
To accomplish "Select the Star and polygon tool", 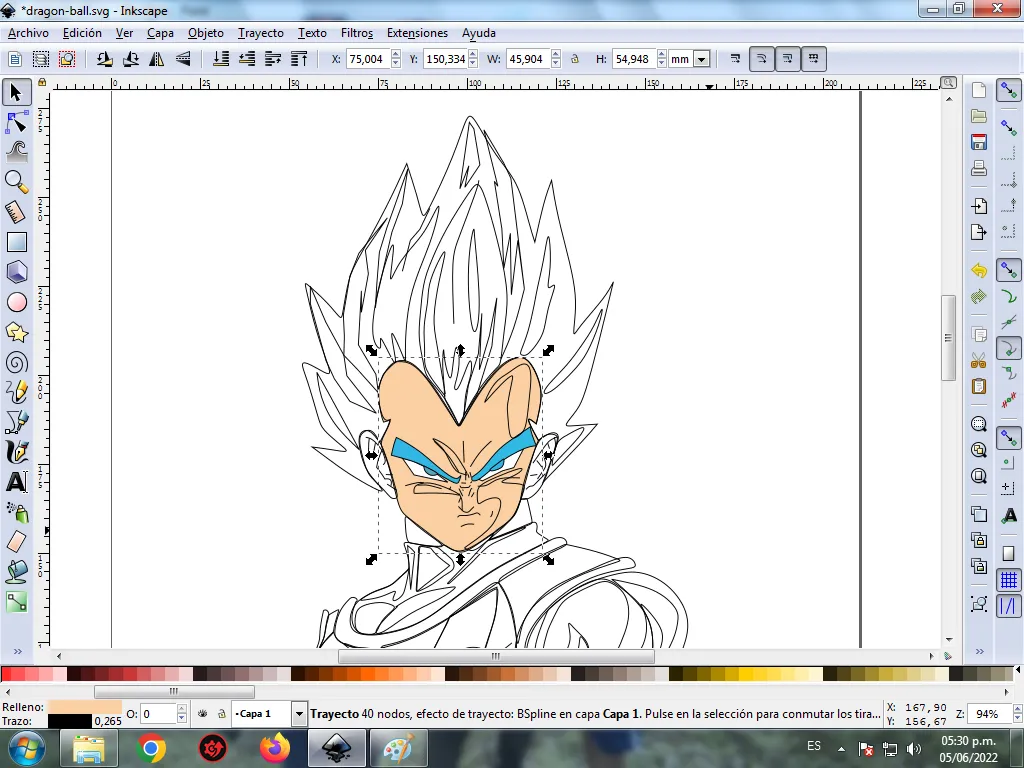I will (x=16, y=332).
